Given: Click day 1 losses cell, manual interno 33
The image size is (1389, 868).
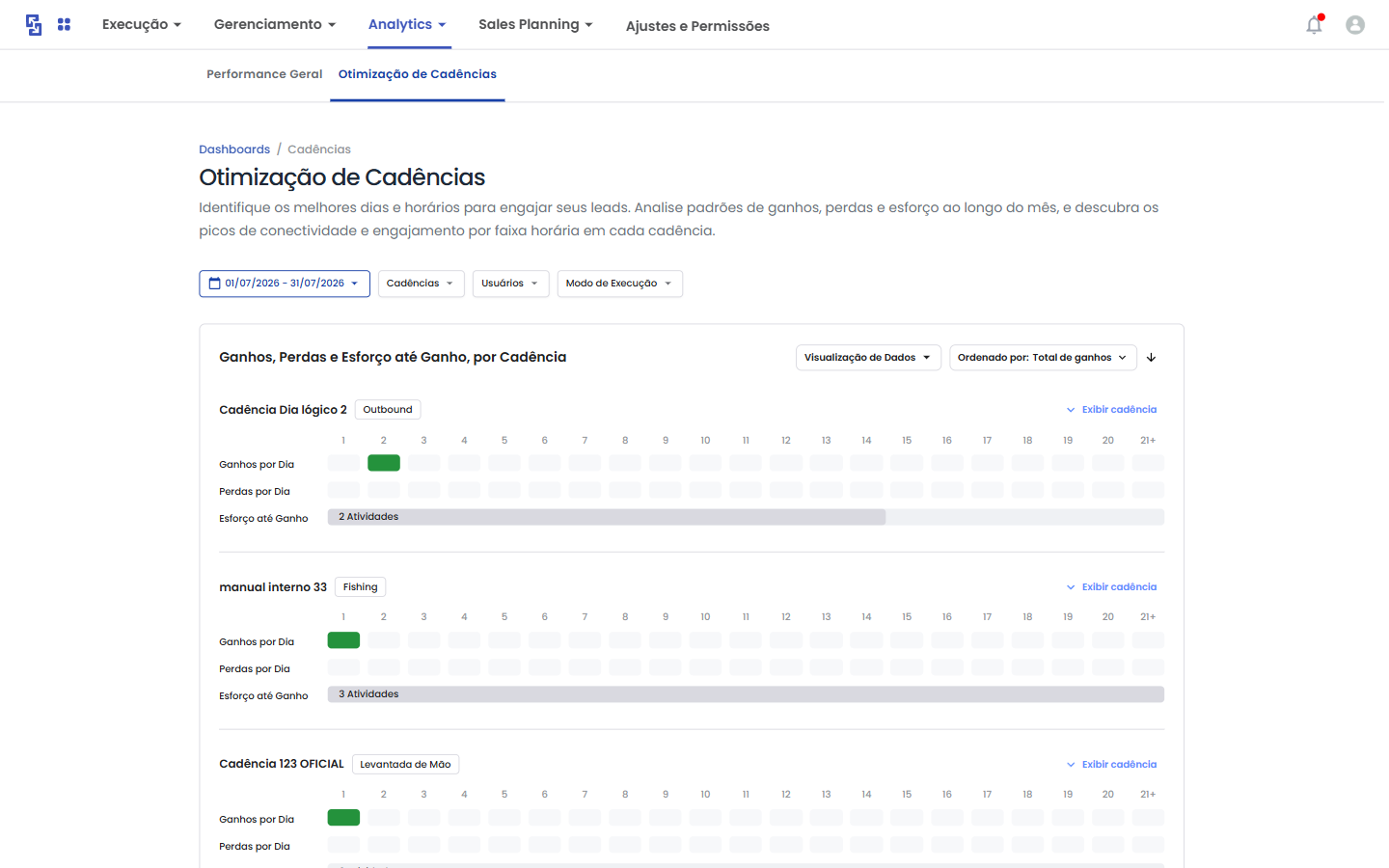Looking at the screenshot, I should [x=343, y=667].
